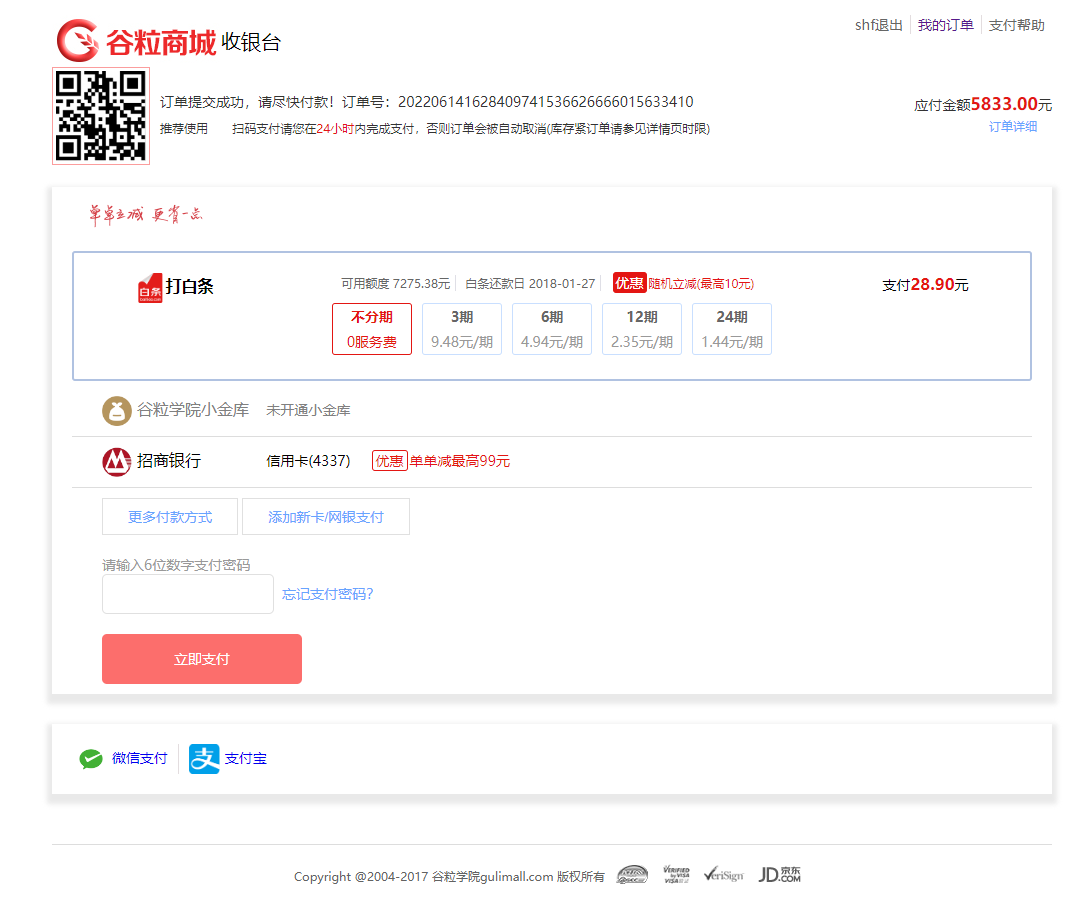Click 立即支付 pay now button
Image resolution: width=1082 pixels, height=907 pixels.
pos(202,659)
